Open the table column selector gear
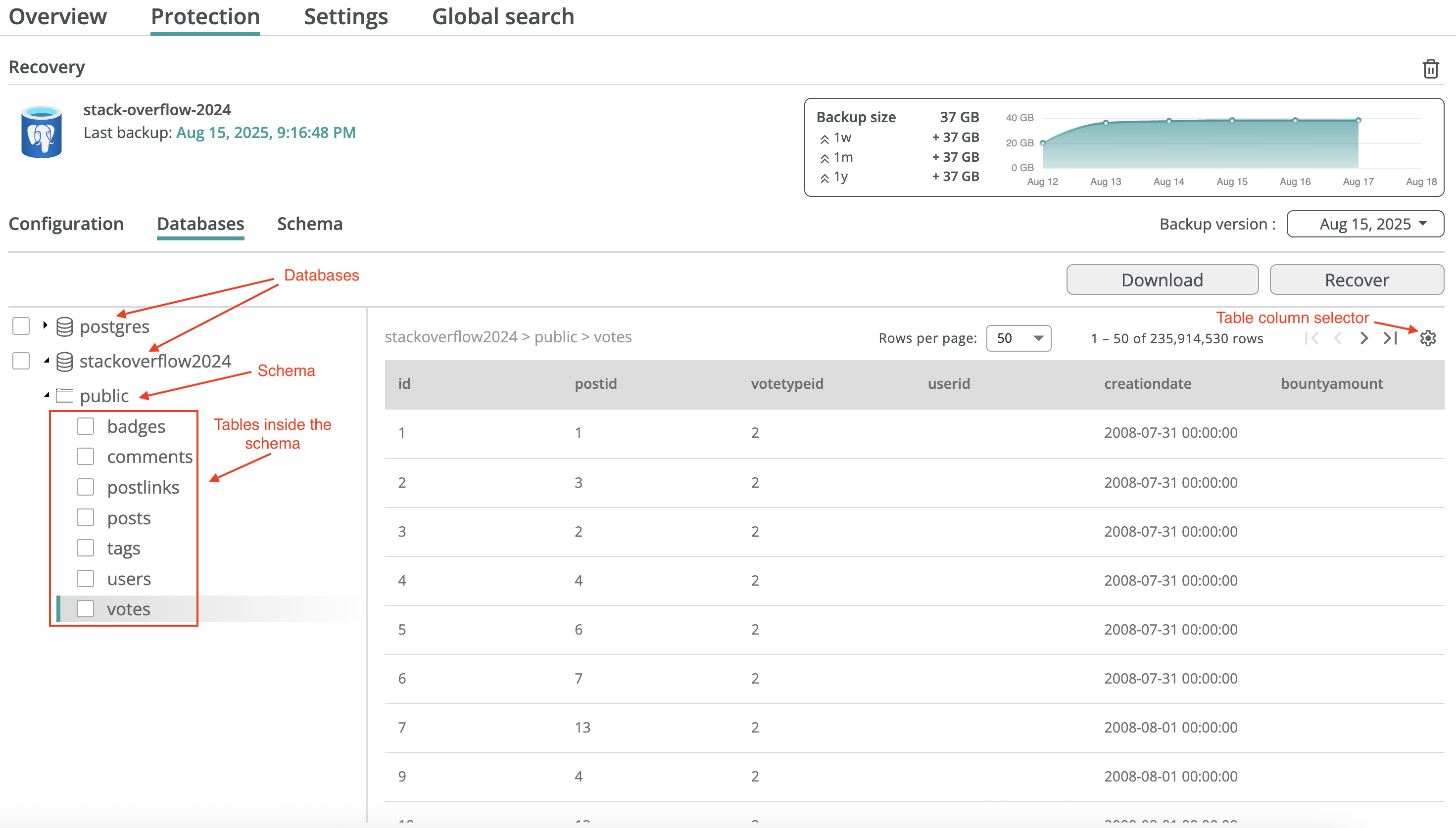Screen dimensions: 1456x828 1428,338
